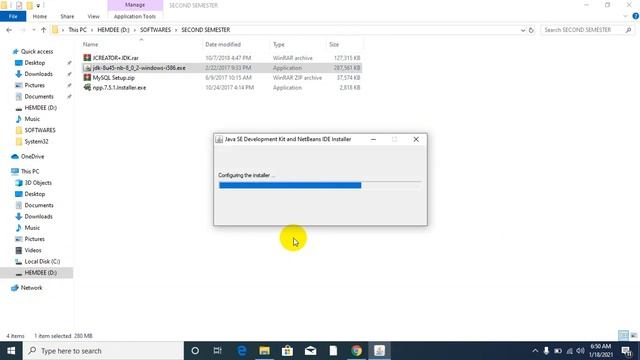Open the volume control tray icon
Image resolution: width=640 pixels, height=360 pixels.
[580, 351]
